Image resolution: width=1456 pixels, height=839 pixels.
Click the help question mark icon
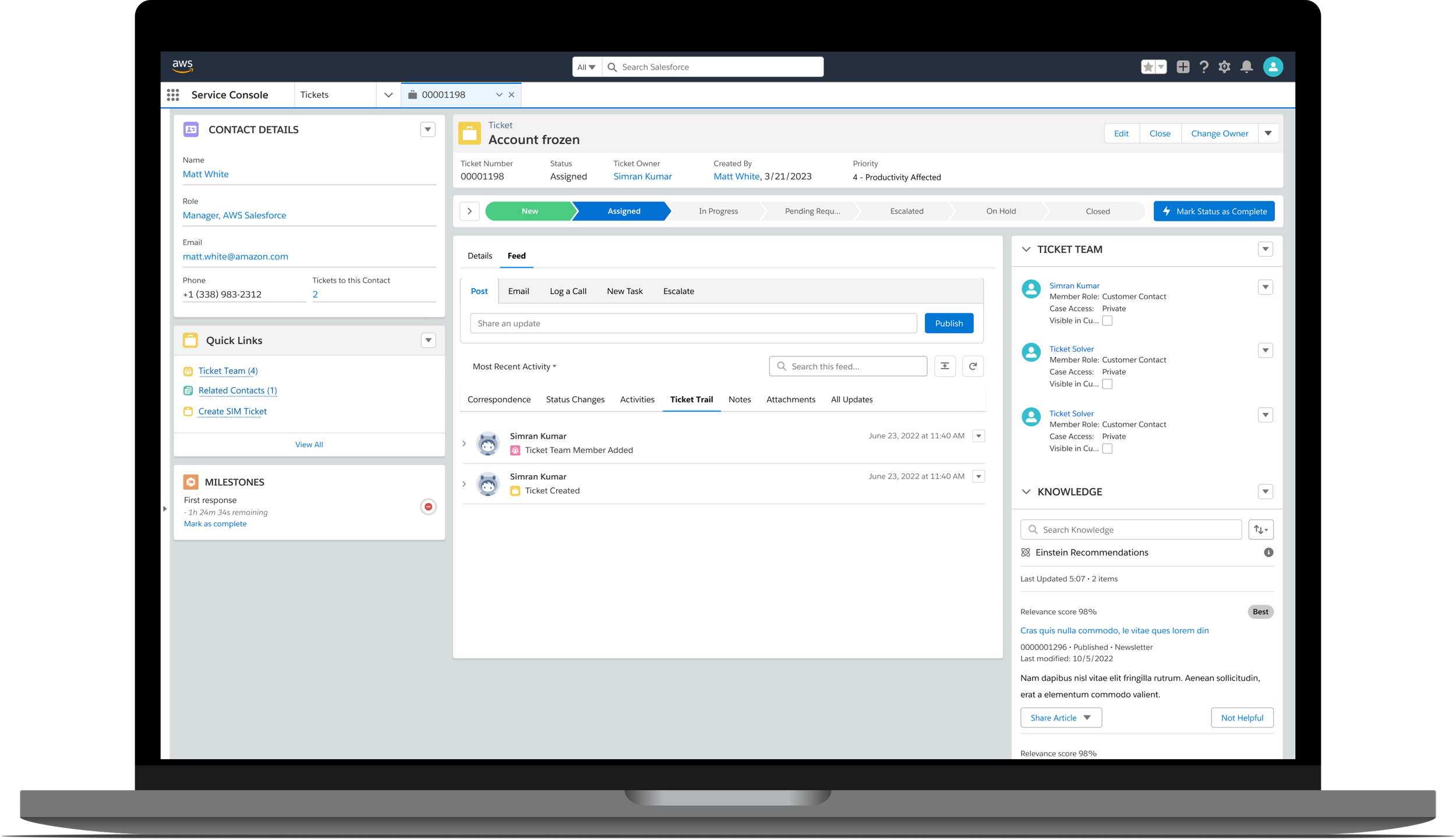coord(1204,67)
